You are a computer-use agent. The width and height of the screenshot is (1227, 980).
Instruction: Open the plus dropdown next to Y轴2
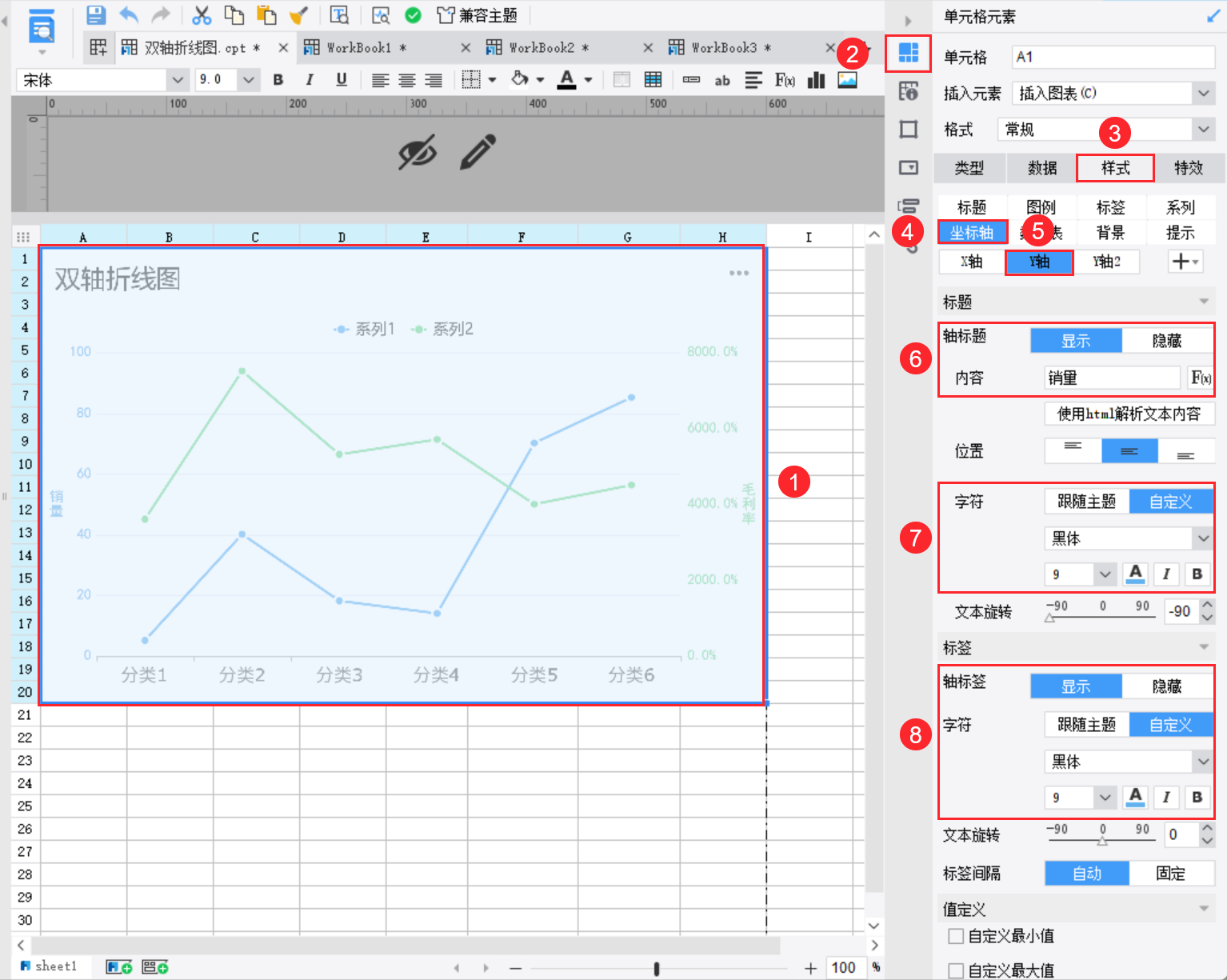click(1185, 262)
